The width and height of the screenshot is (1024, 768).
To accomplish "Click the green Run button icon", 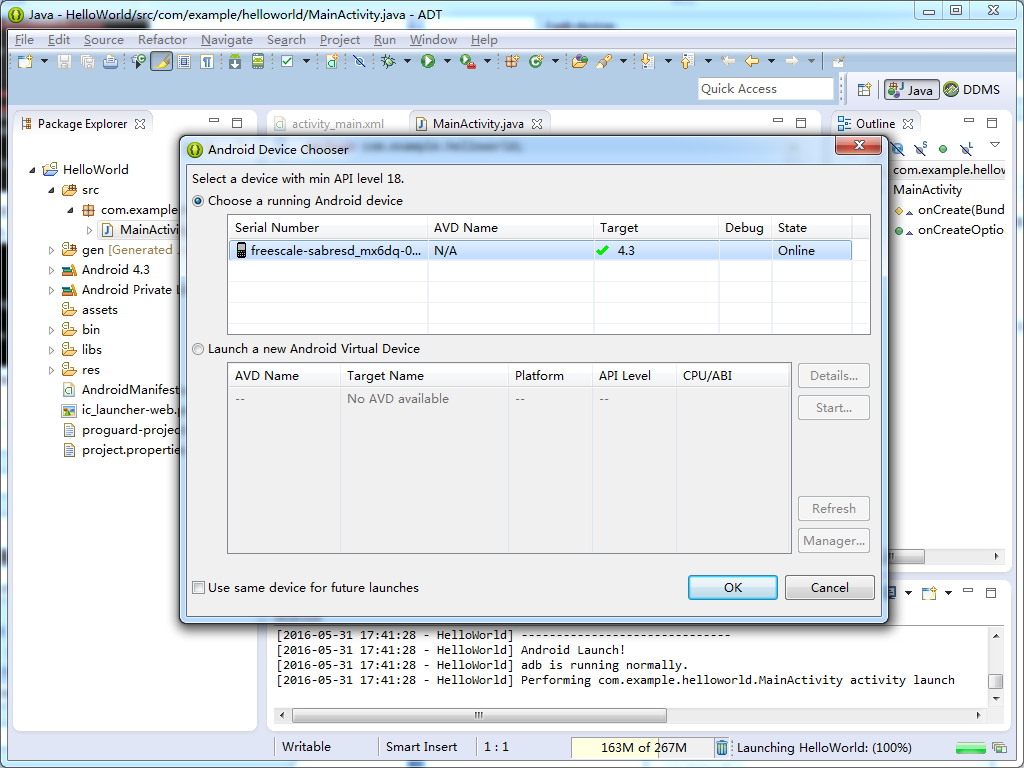I will (x=428, y=61).
